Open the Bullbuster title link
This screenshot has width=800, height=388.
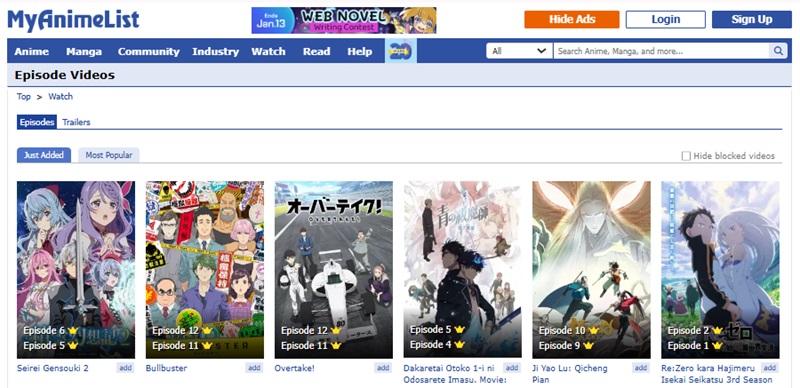(166, 368)
